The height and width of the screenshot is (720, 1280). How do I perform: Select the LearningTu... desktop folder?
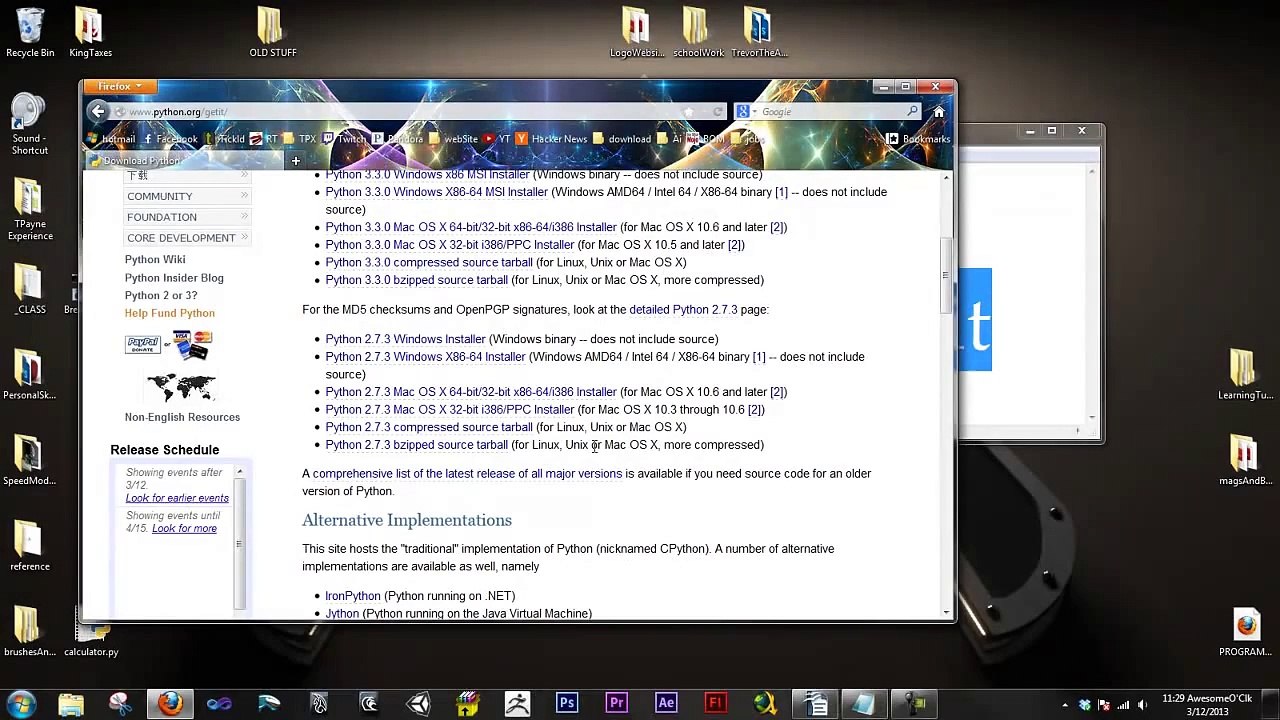click(x=1244, y=374)
